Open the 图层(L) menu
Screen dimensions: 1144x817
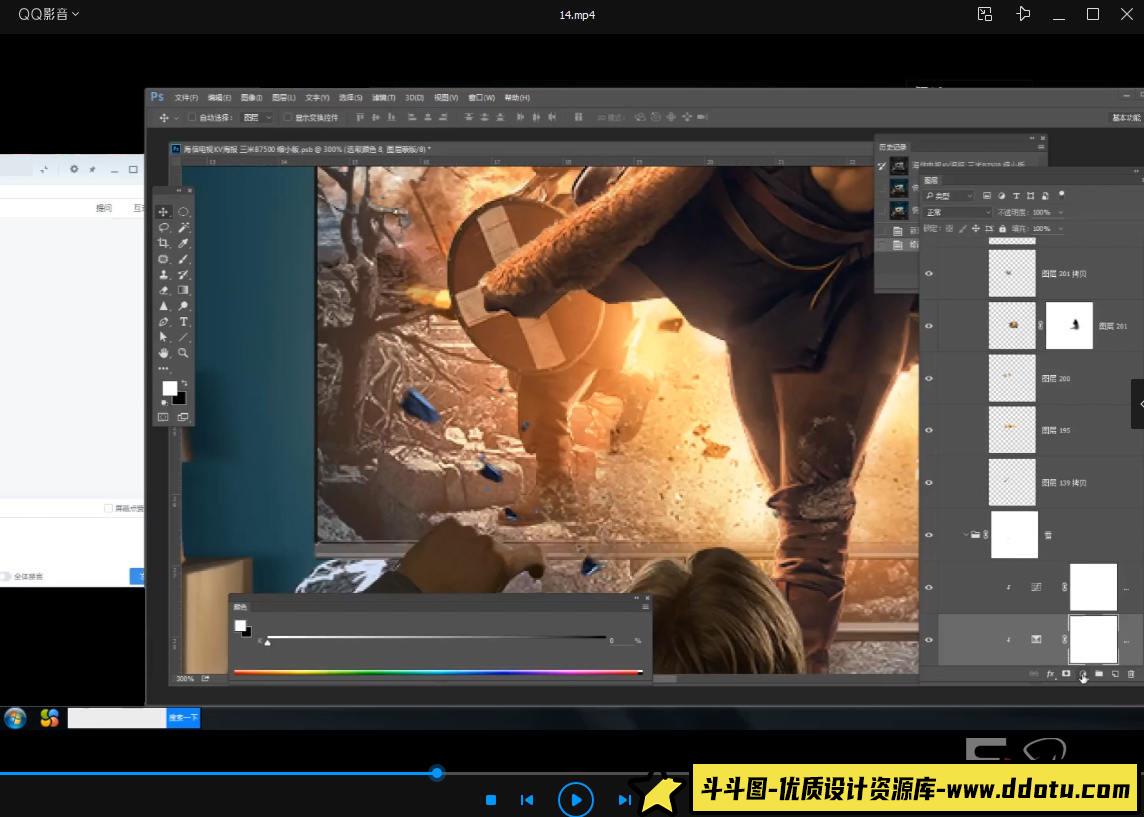(x=284, y=98)
